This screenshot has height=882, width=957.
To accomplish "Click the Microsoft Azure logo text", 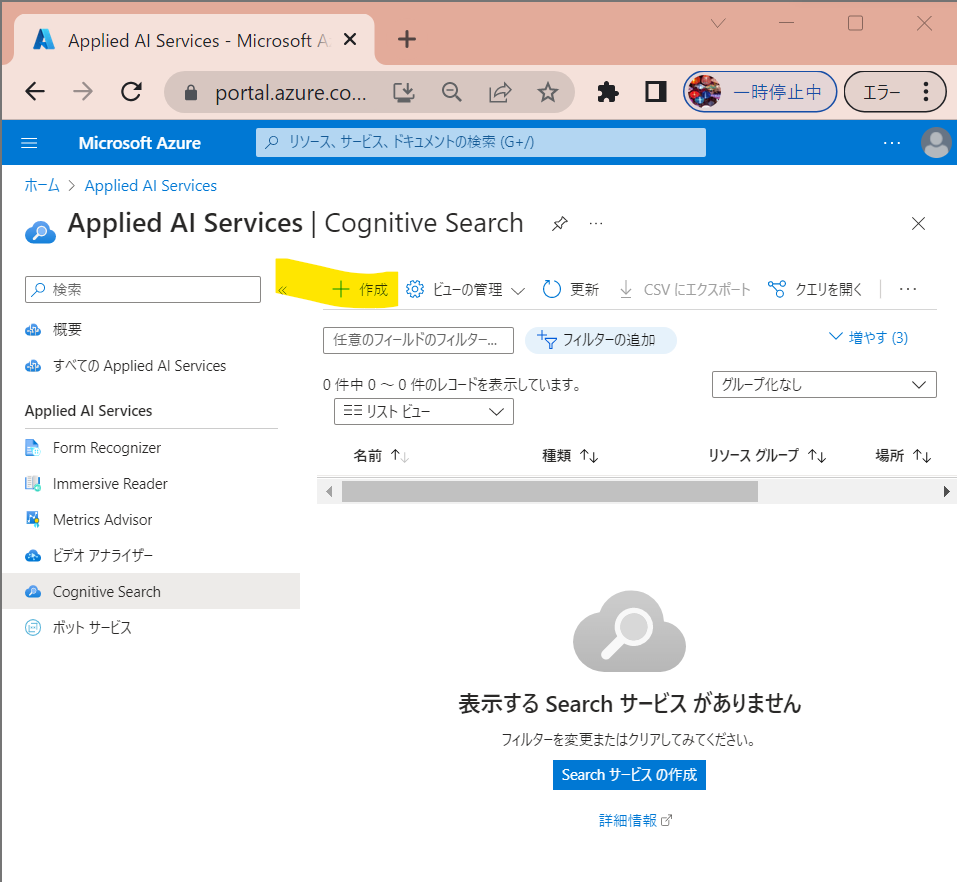I will pyautogui.click(x=140, y=143).
